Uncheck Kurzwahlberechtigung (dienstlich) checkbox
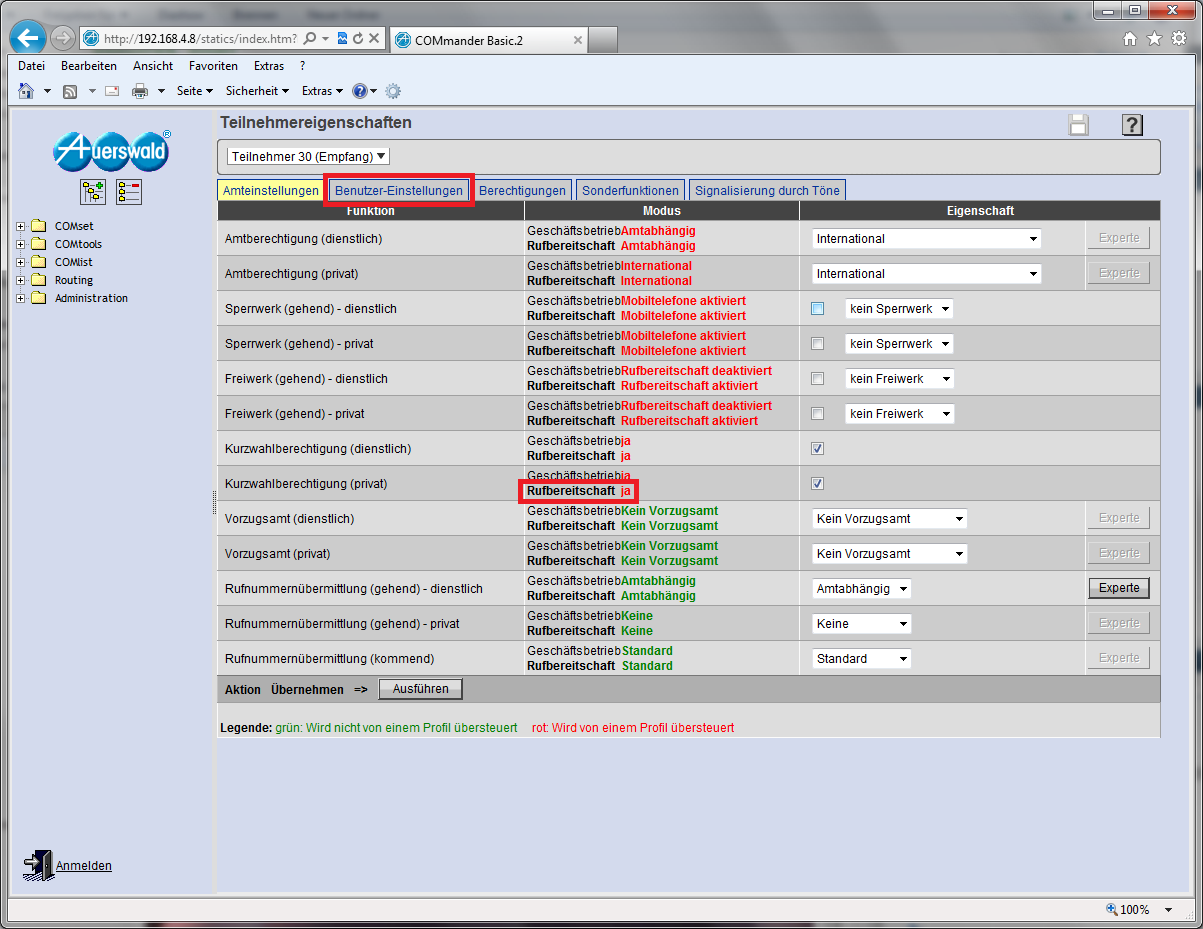Screen dimensions: 1203x929 [x=818, y=449]
